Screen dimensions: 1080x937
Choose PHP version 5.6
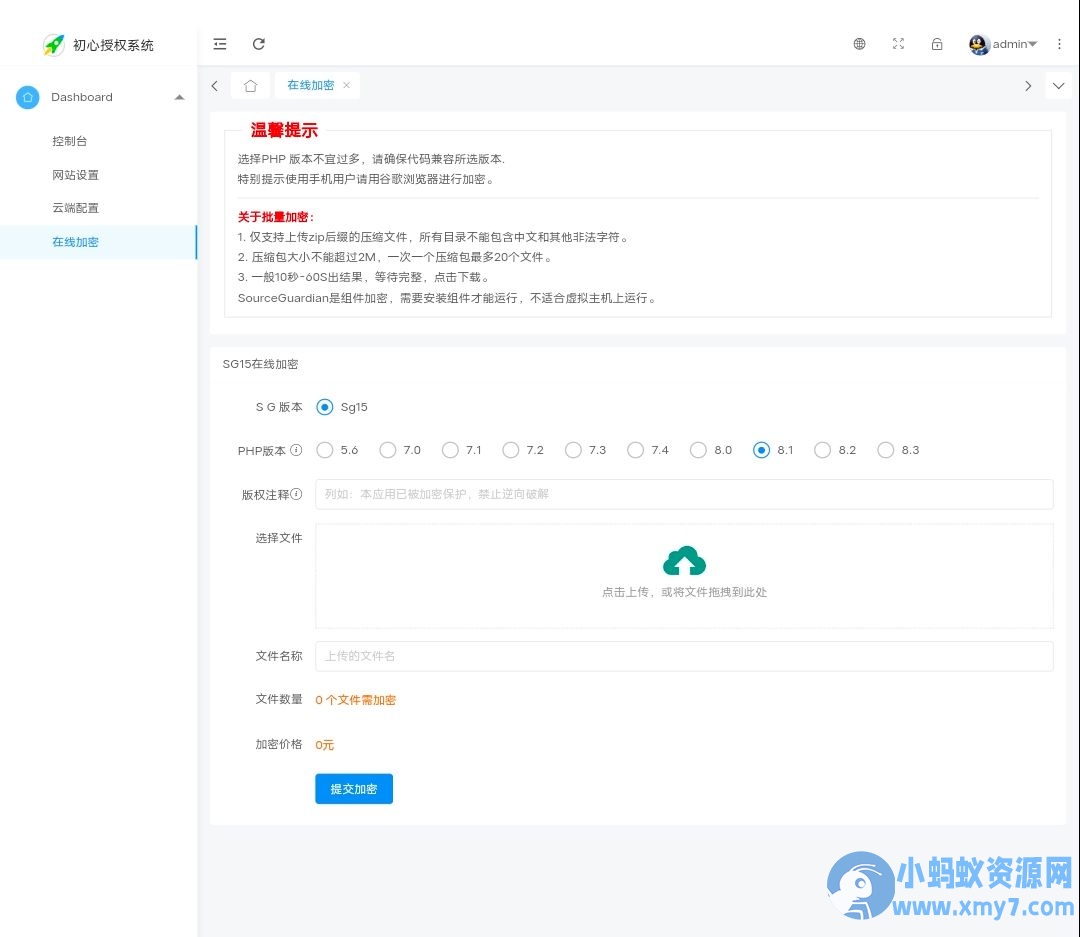(x=324, y=450)
